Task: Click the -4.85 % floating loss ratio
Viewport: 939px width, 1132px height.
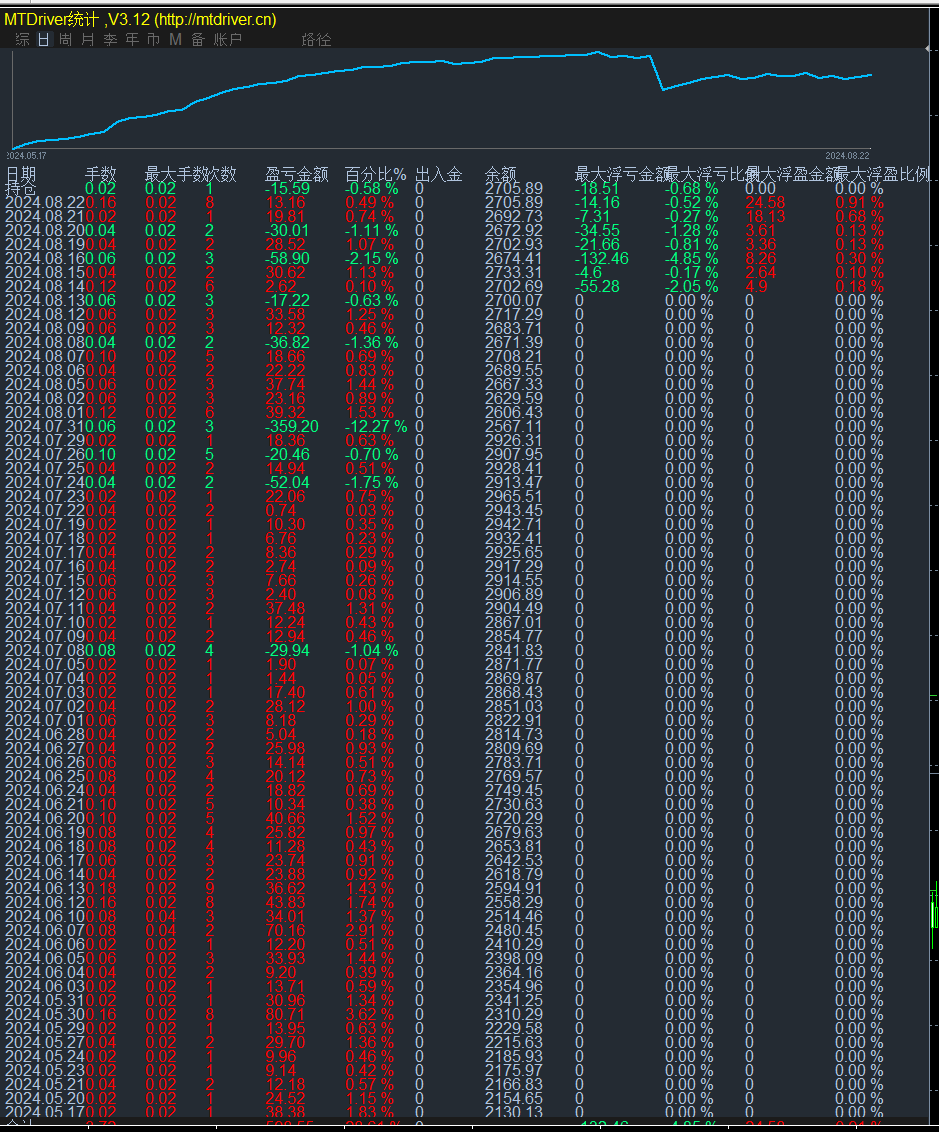Action: coord(691,258)
